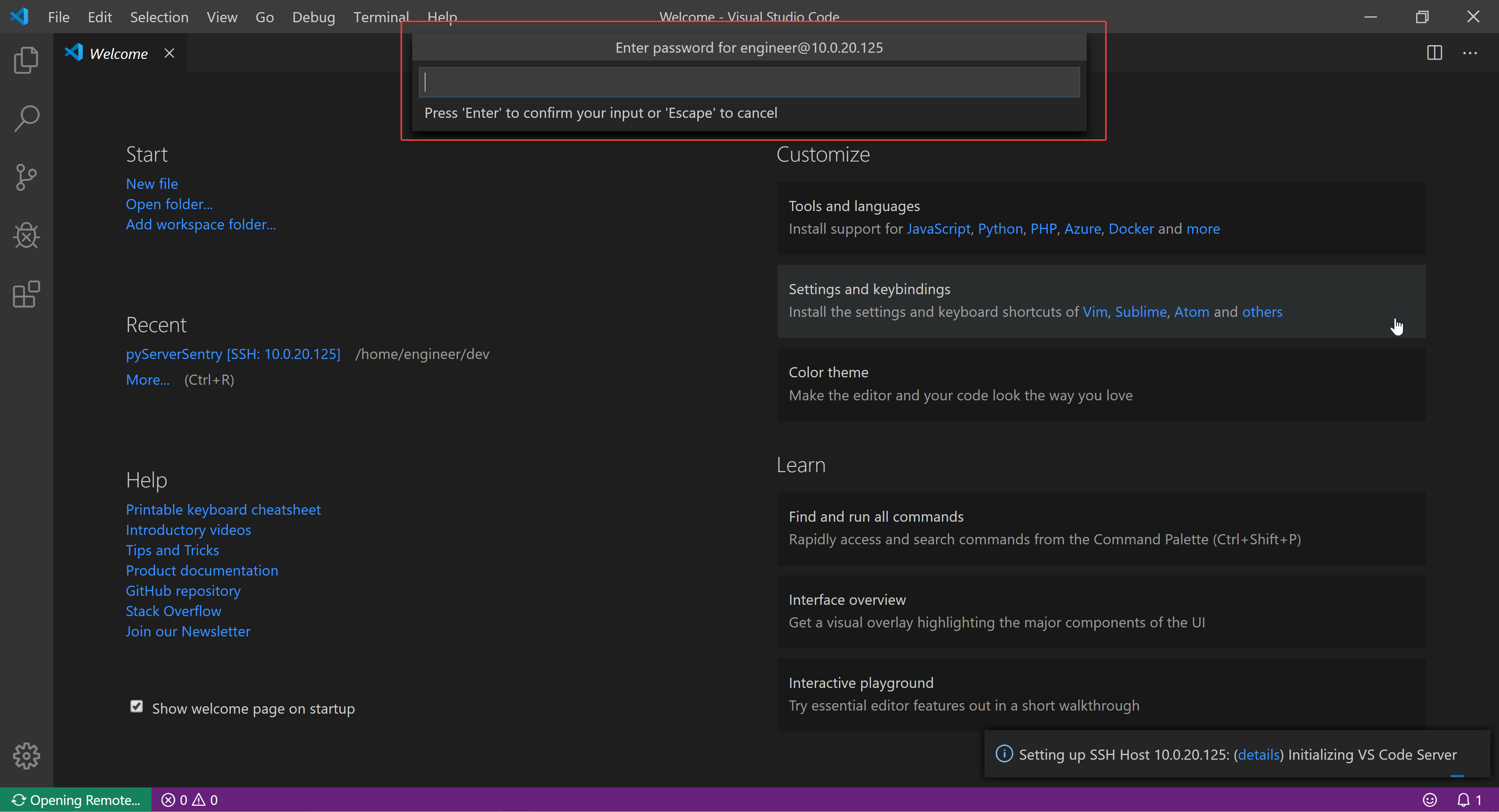Open the Debug menu
This screenshot has width=1499, height=812.
(313, 17)
